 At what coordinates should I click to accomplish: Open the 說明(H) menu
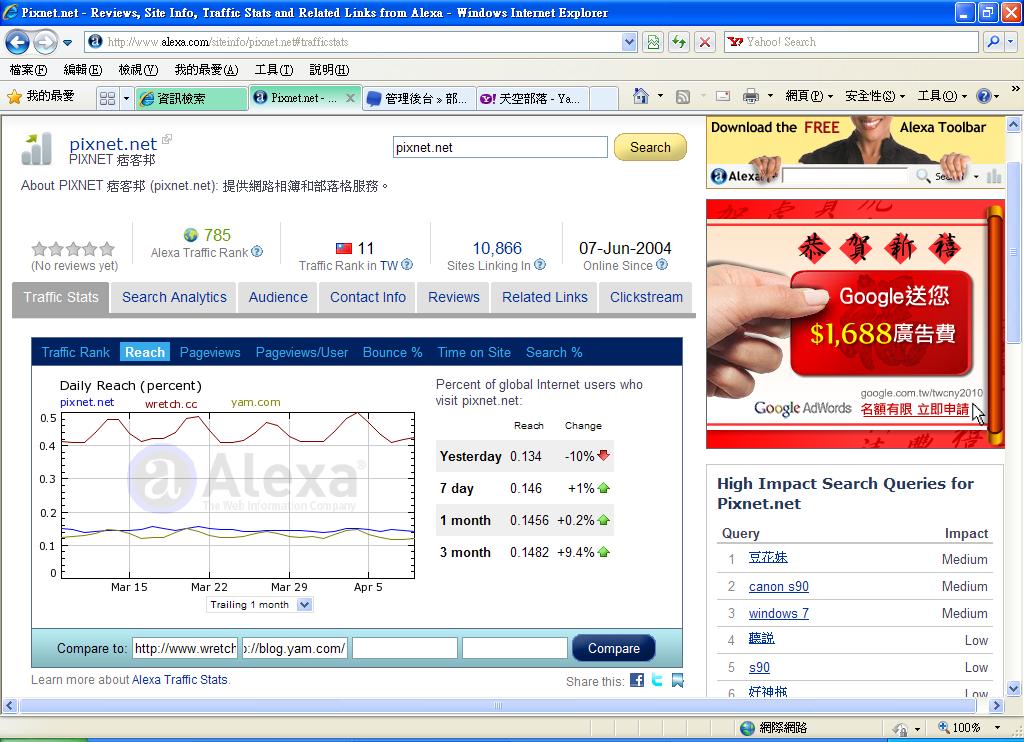point(329,70)
